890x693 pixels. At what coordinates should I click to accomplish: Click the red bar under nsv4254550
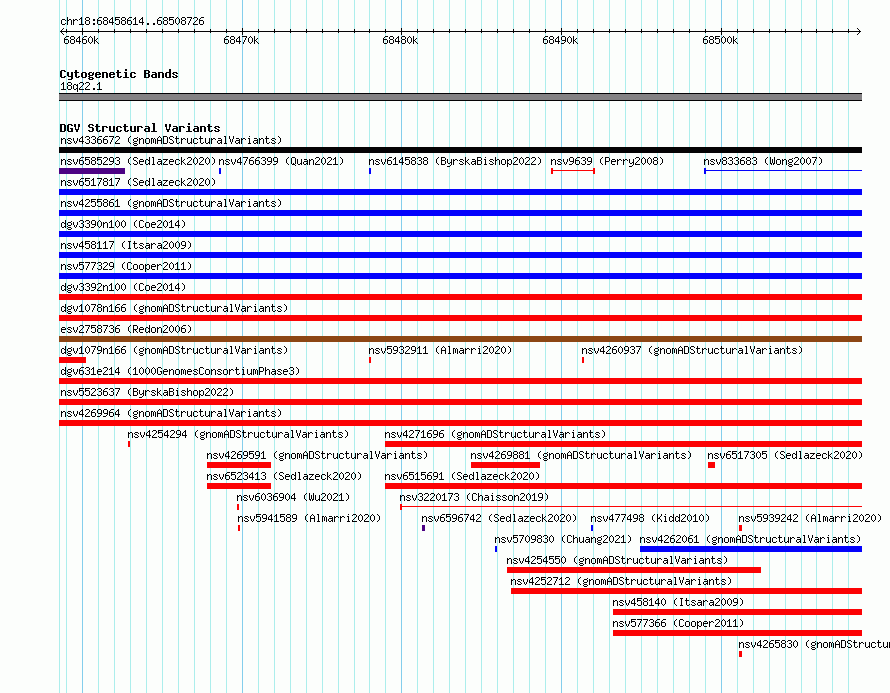click(x=634, y=570)
